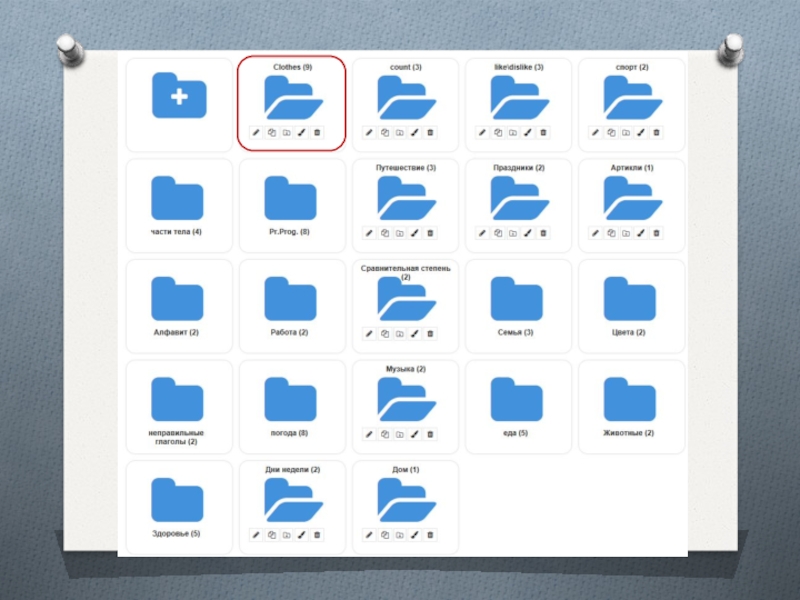Image resolution: width=800 pixels, height=600 pixels.
Task: Click the pencil edit icon under Clothes folder
Action: [255, 132]
